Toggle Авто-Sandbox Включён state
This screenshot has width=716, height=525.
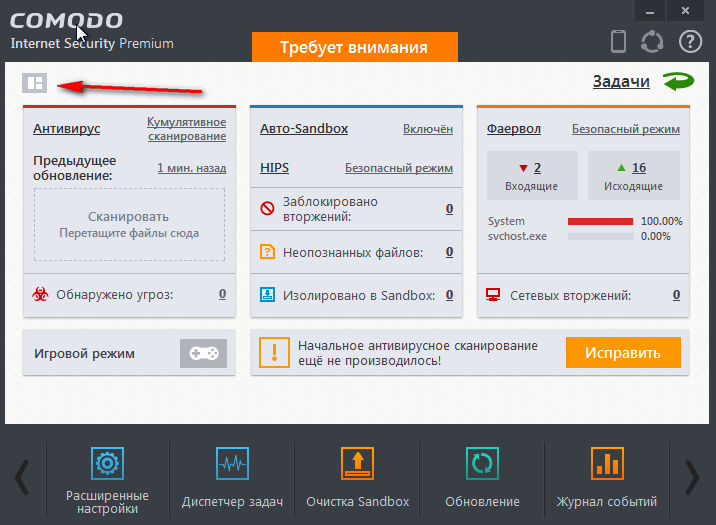point(427,129)
